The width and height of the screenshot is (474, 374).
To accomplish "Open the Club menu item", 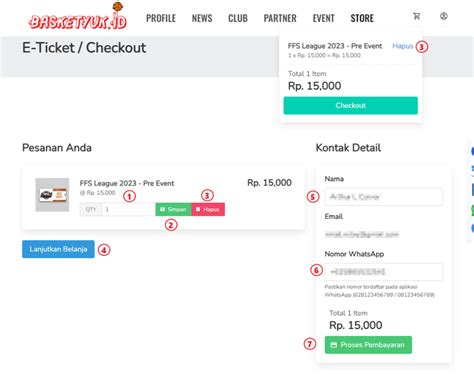I will click(x=238, y=18).
